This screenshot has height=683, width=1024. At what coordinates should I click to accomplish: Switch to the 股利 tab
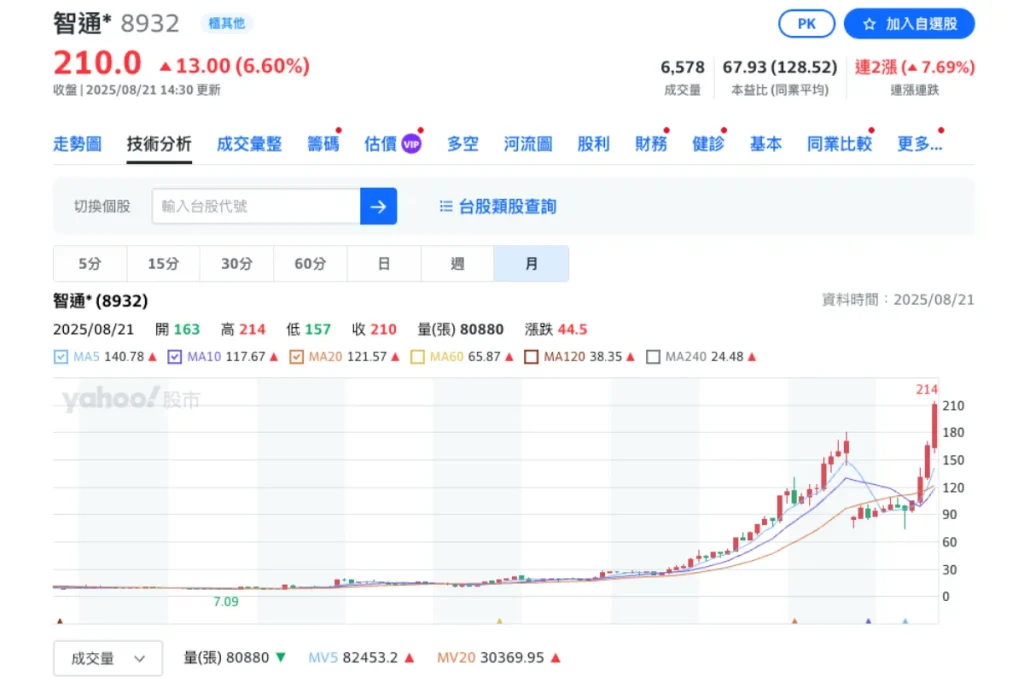pyautogui.click(x=593, y=144)
